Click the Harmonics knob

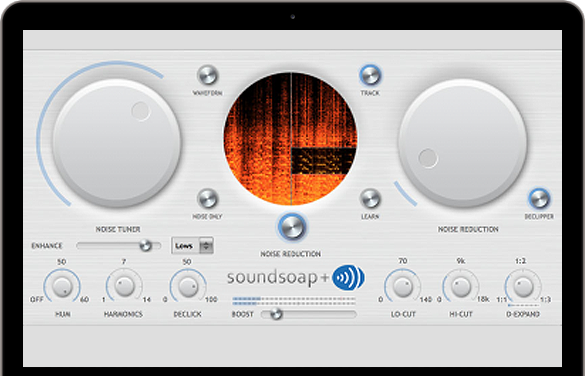(x=124, y=287)
